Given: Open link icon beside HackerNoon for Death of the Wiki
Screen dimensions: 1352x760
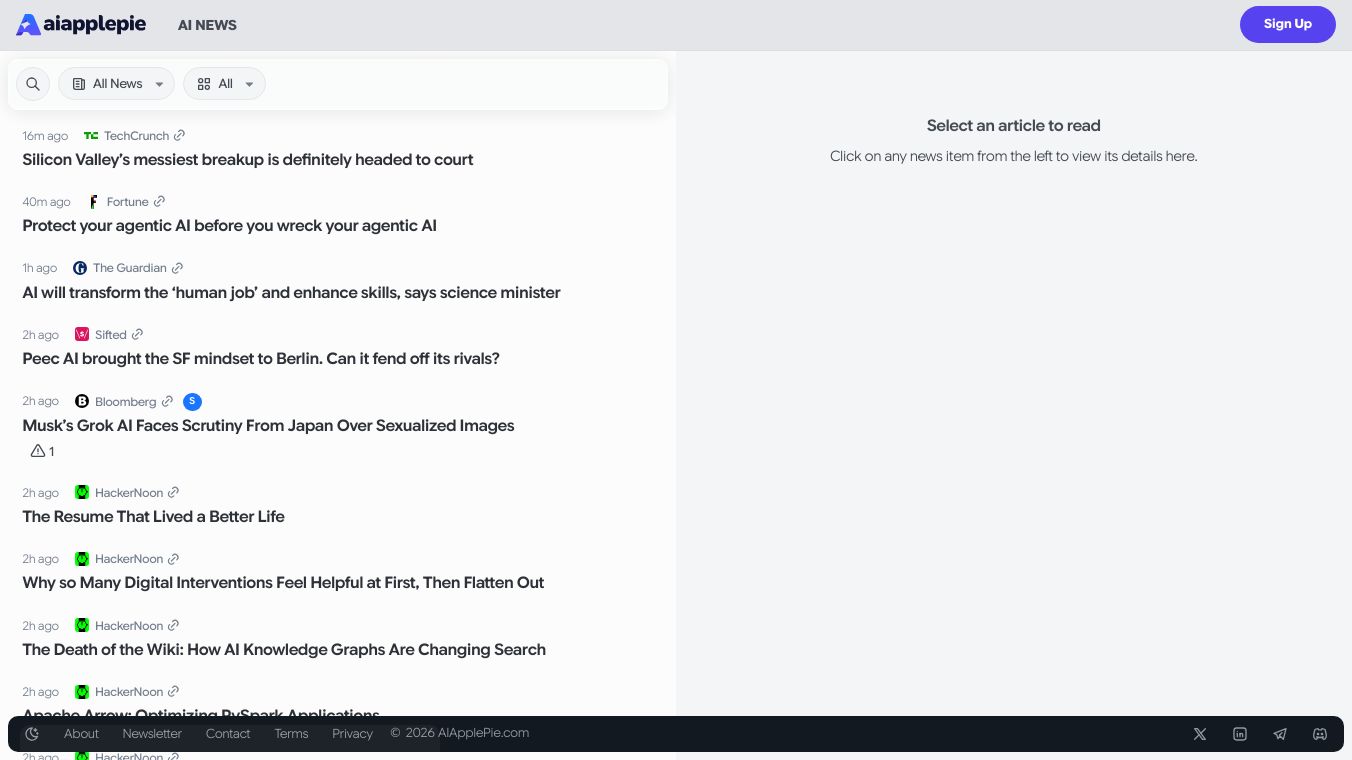Looking at the screenshot, I should (x=173, y=625).
